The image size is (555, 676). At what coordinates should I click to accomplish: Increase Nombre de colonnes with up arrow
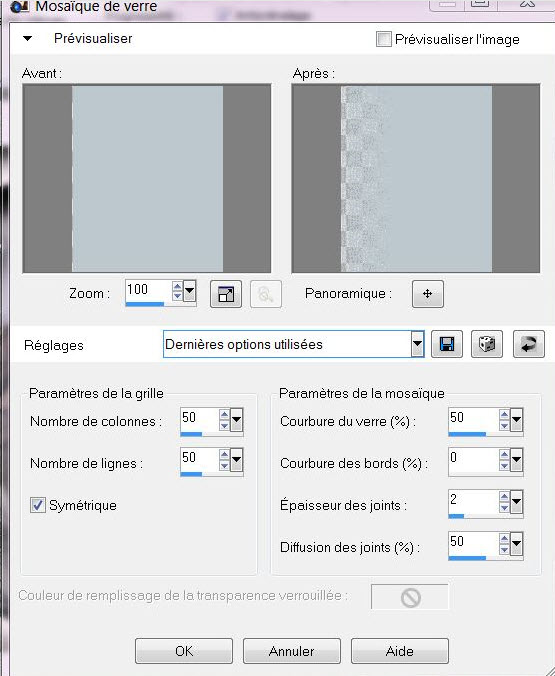coord(224,415)
